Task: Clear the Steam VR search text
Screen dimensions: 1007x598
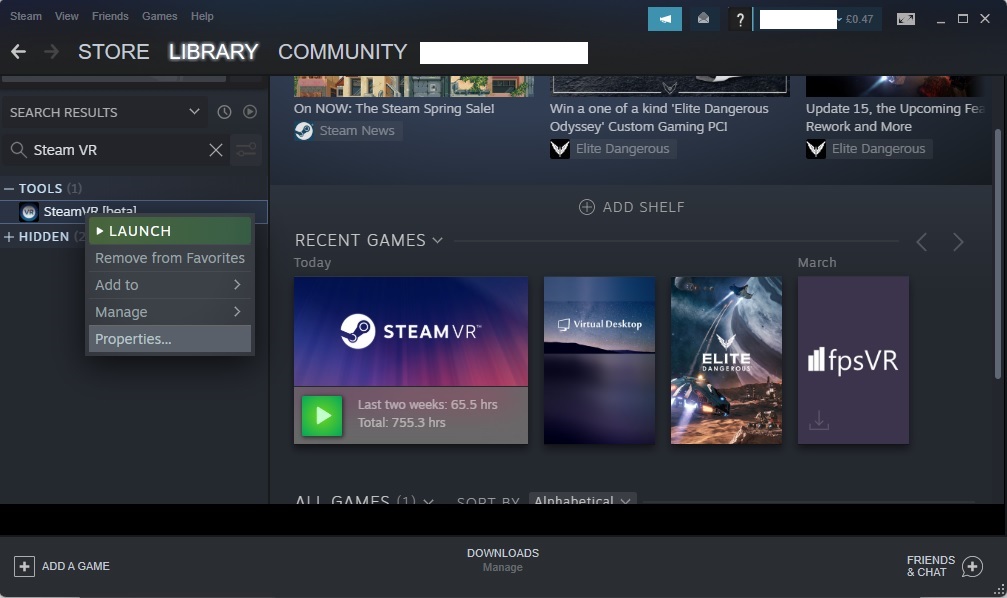Action: (x=216, y=150)
